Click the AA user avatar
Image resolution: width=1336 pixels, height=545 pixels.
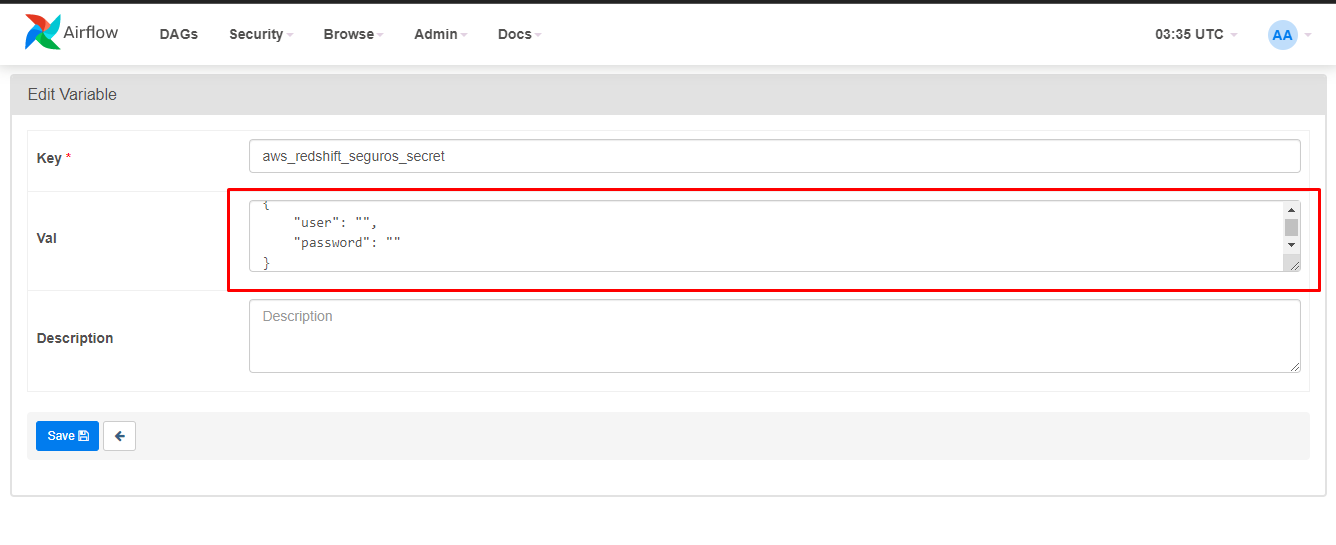[x=1282, y=35]
